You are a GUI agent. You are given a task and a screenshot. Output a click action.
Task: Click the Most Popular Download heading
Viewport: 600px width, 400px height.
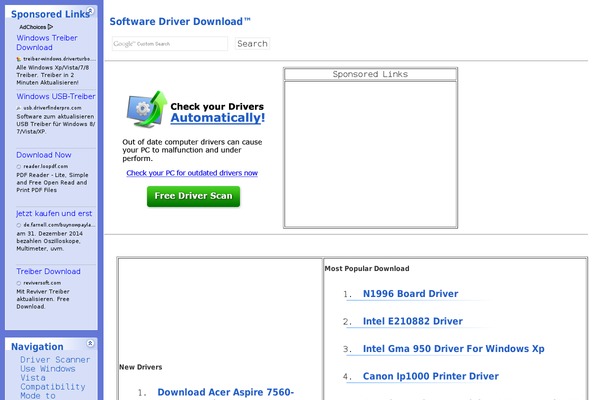(367, 269)
